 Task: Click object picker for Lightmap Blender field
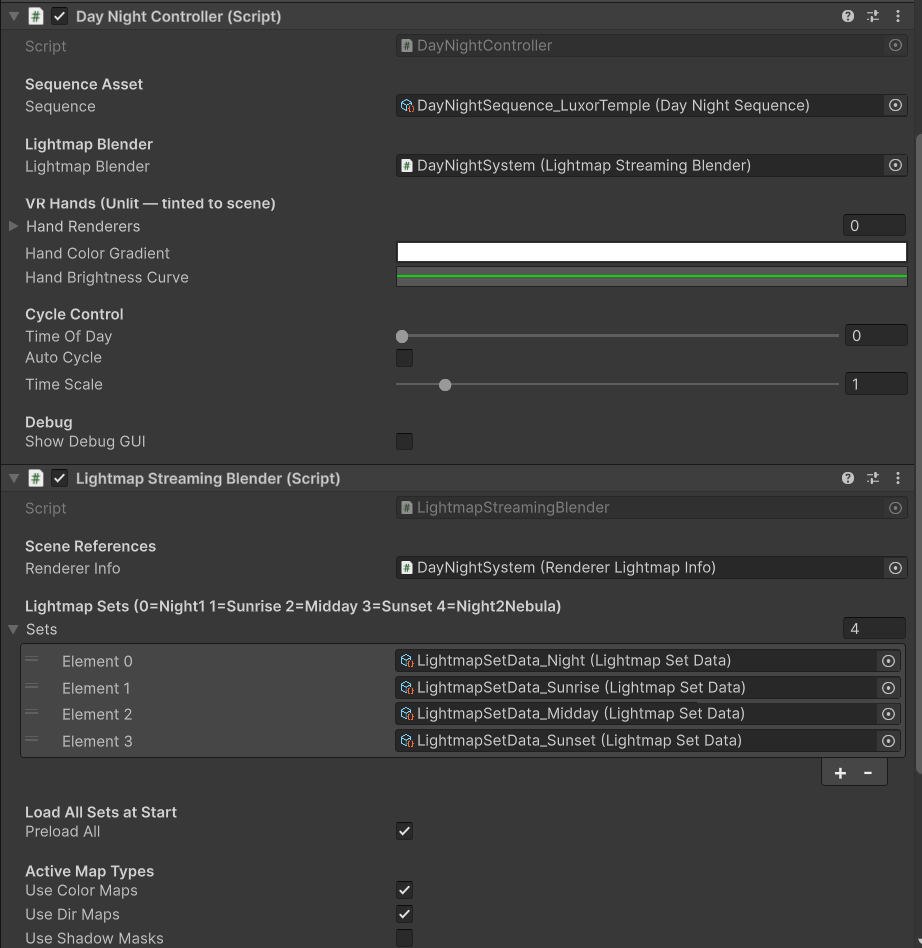895,165
